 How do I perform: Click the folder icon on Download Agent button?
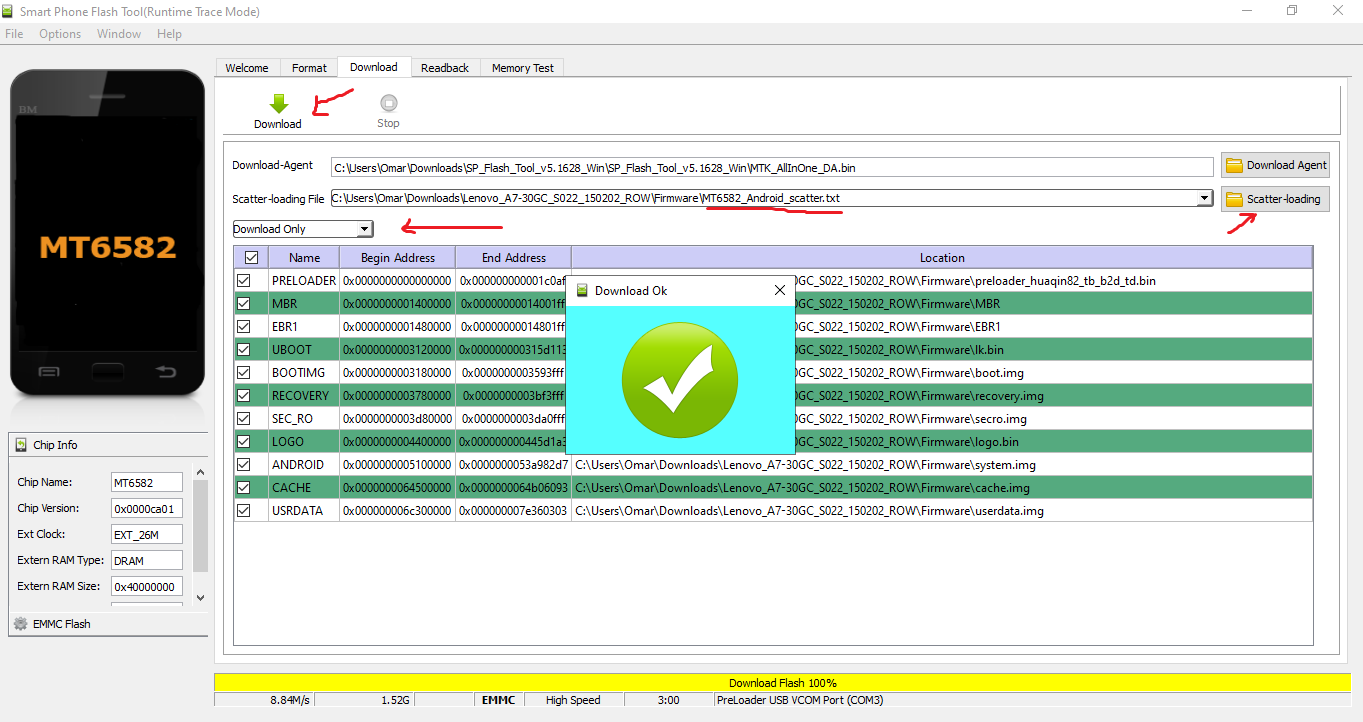click(x=1234, y=165)
